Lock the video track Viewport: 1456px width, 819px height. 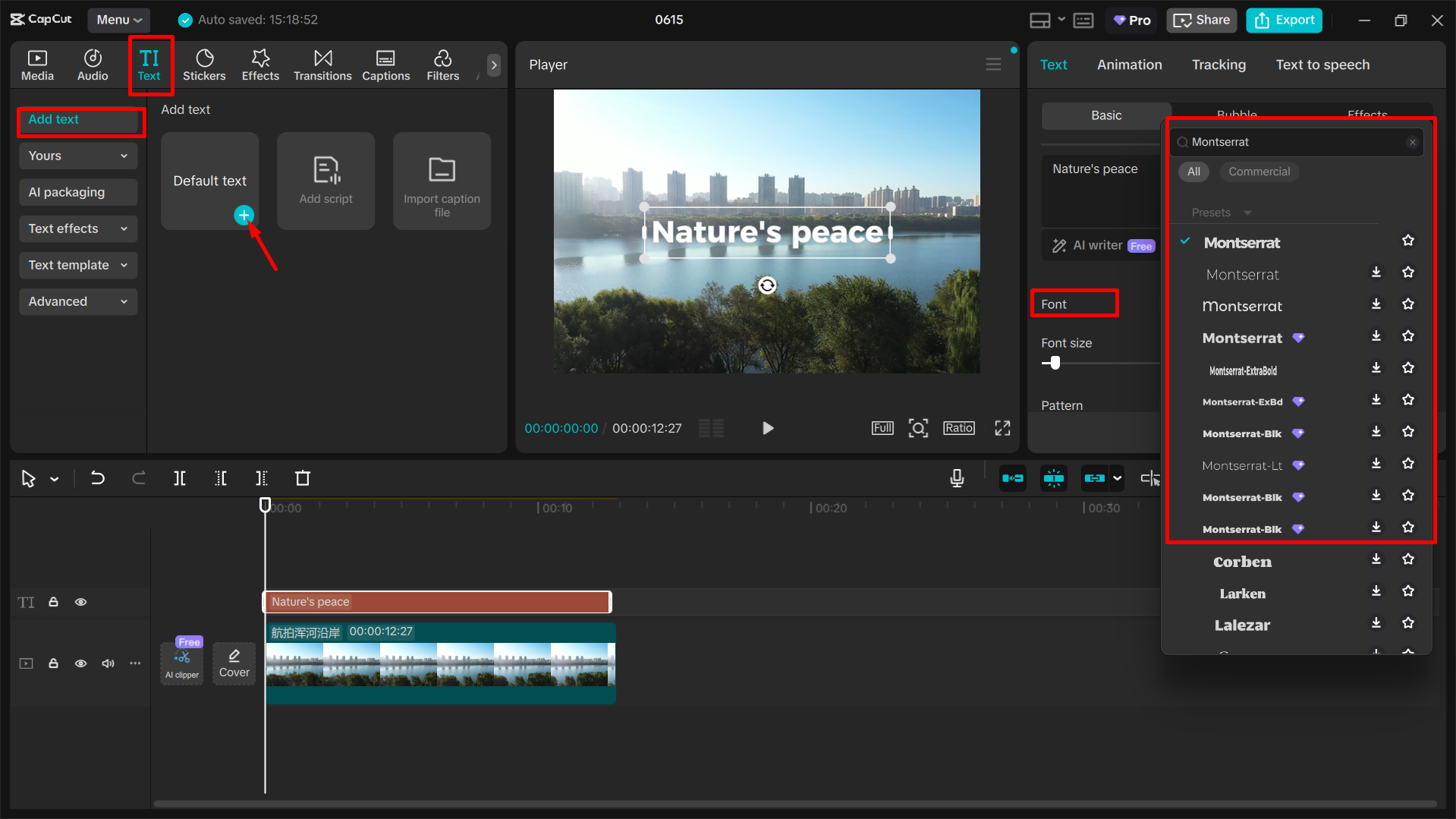point(53,663)
